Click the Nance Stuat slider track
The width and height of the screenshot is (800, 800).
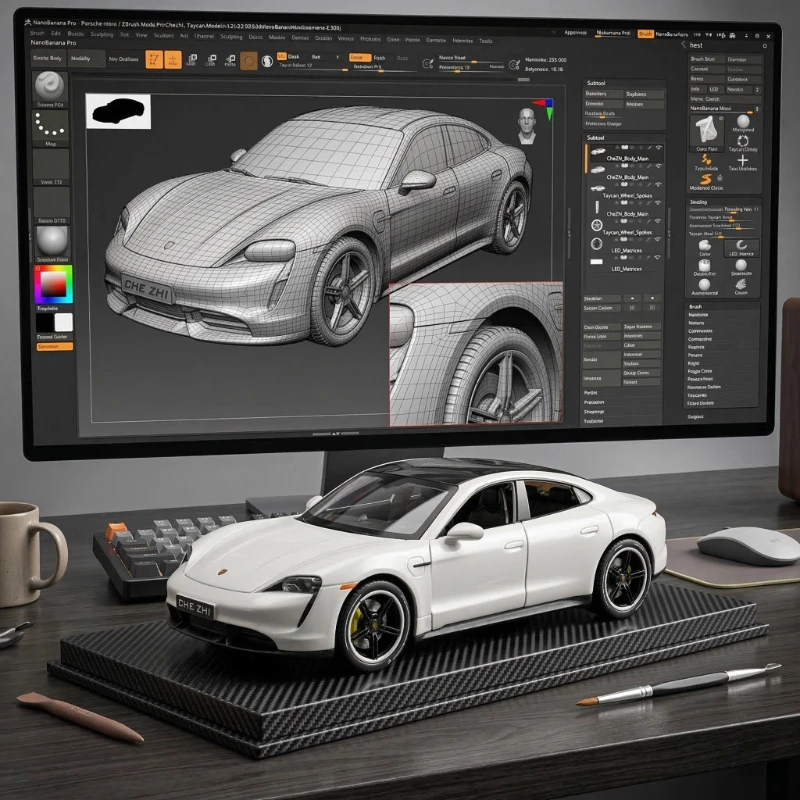click(x=471, y=62)
